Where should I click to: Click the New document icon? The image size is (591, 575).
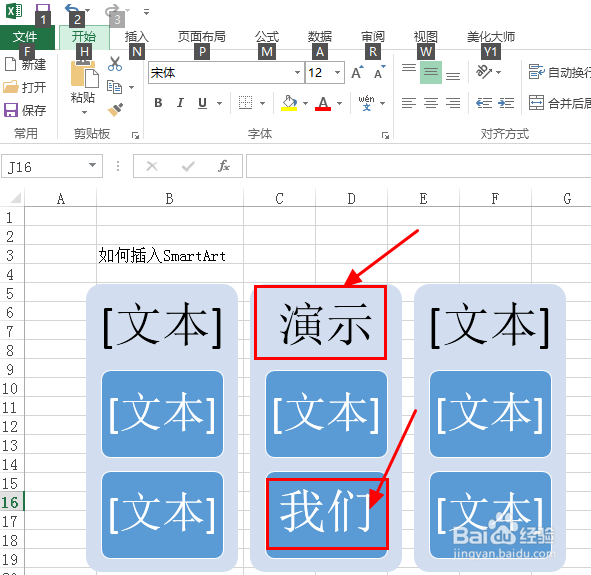pyautogui.click(x=11, y=64)
